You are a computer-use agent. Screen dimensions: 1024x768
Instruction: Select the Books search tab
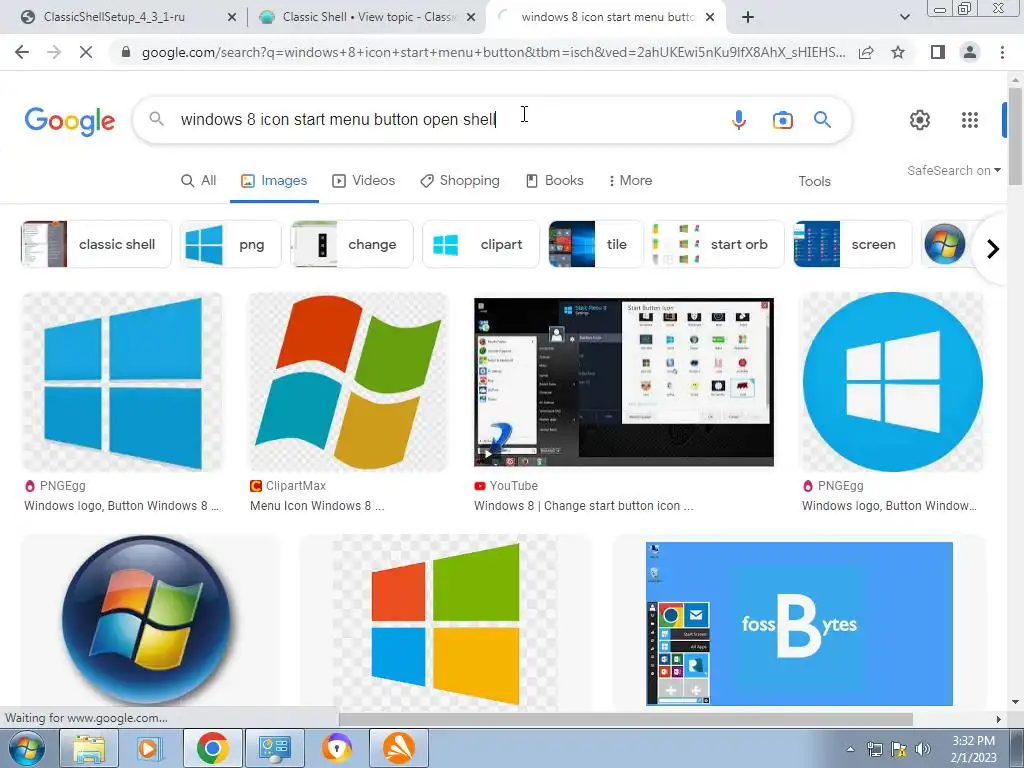click(x=554, y=181)
